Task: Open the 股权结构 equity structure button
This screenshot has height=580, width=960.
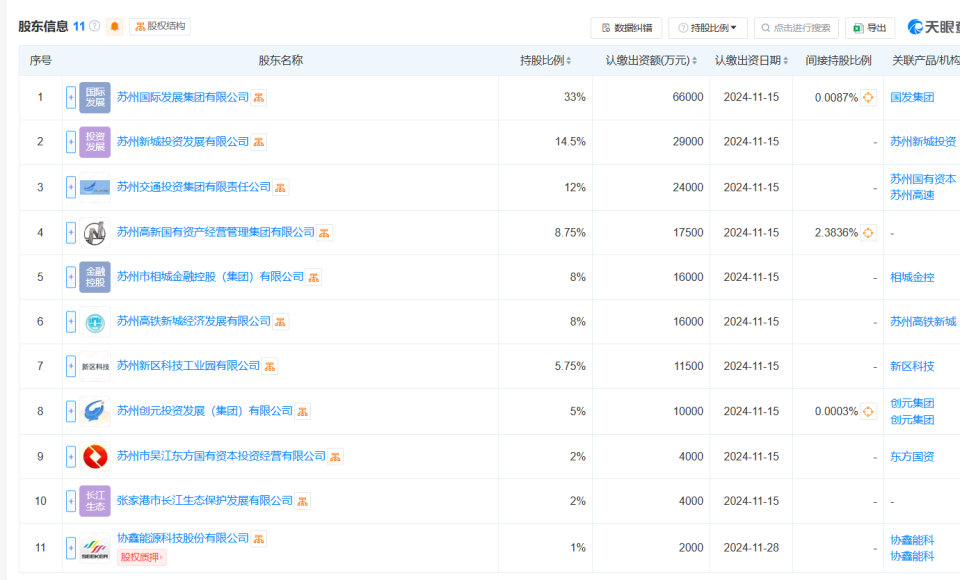Action: click(160, 26)
